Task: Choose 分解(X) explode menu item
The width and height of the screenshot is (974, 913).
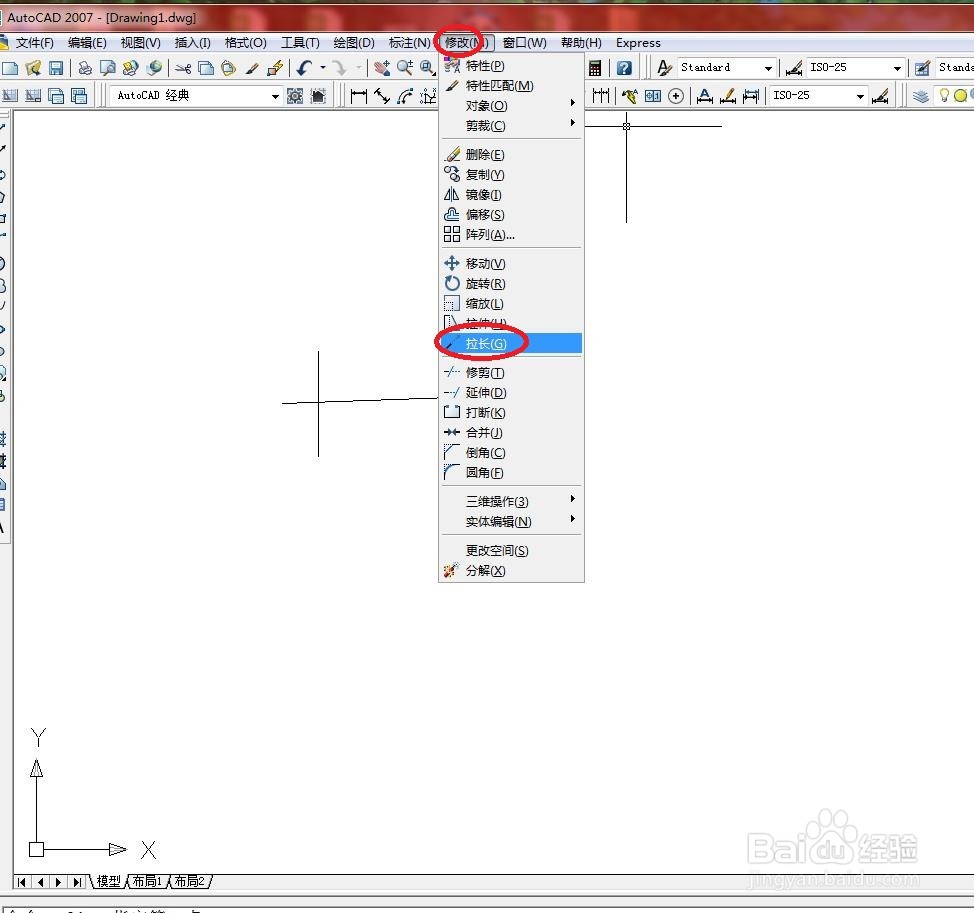Action: point(511,570)
